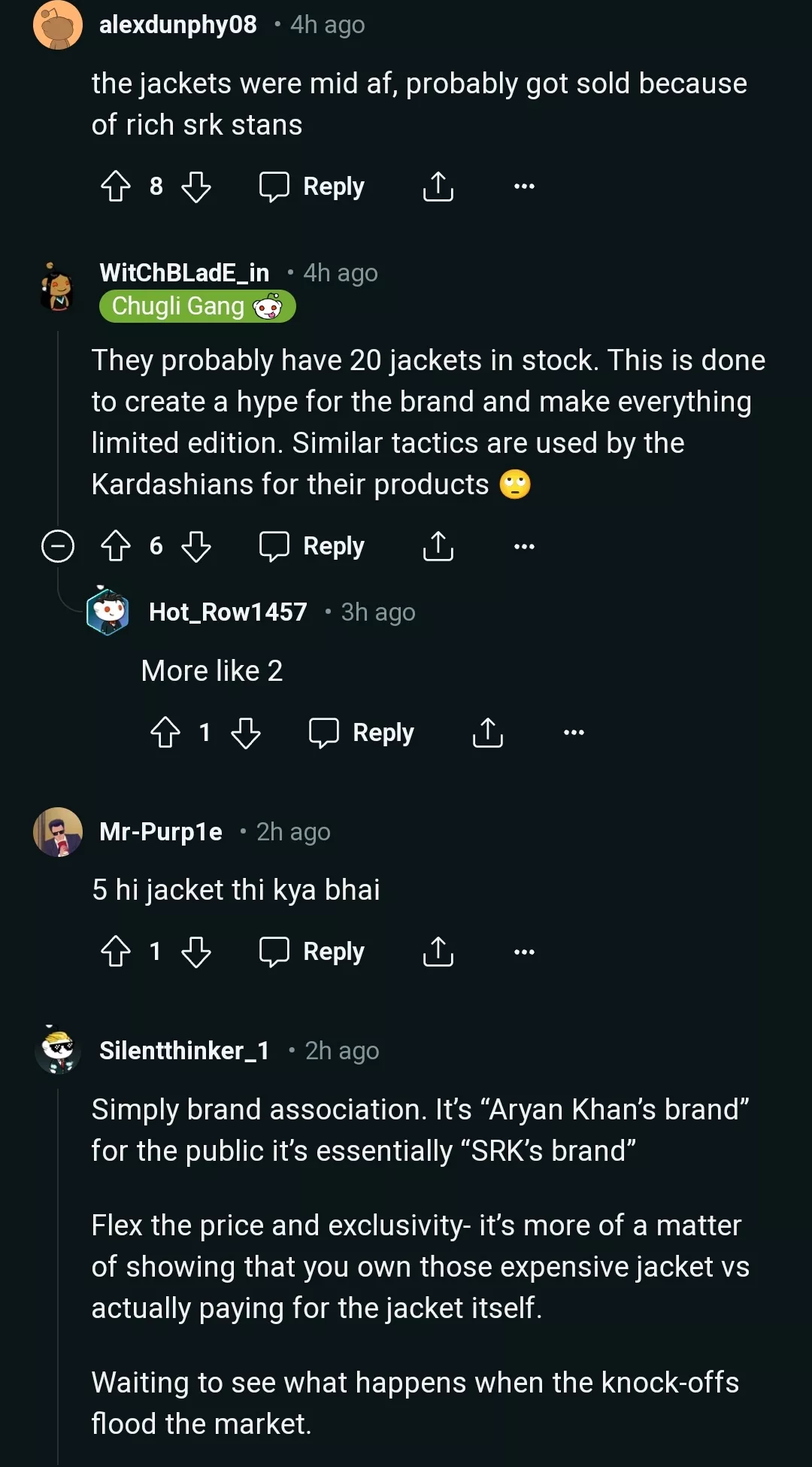The height and width of the screenshot is (1467, 812).
Task: Share alexdunphy08's comment
Action: [x=438, y=187]
